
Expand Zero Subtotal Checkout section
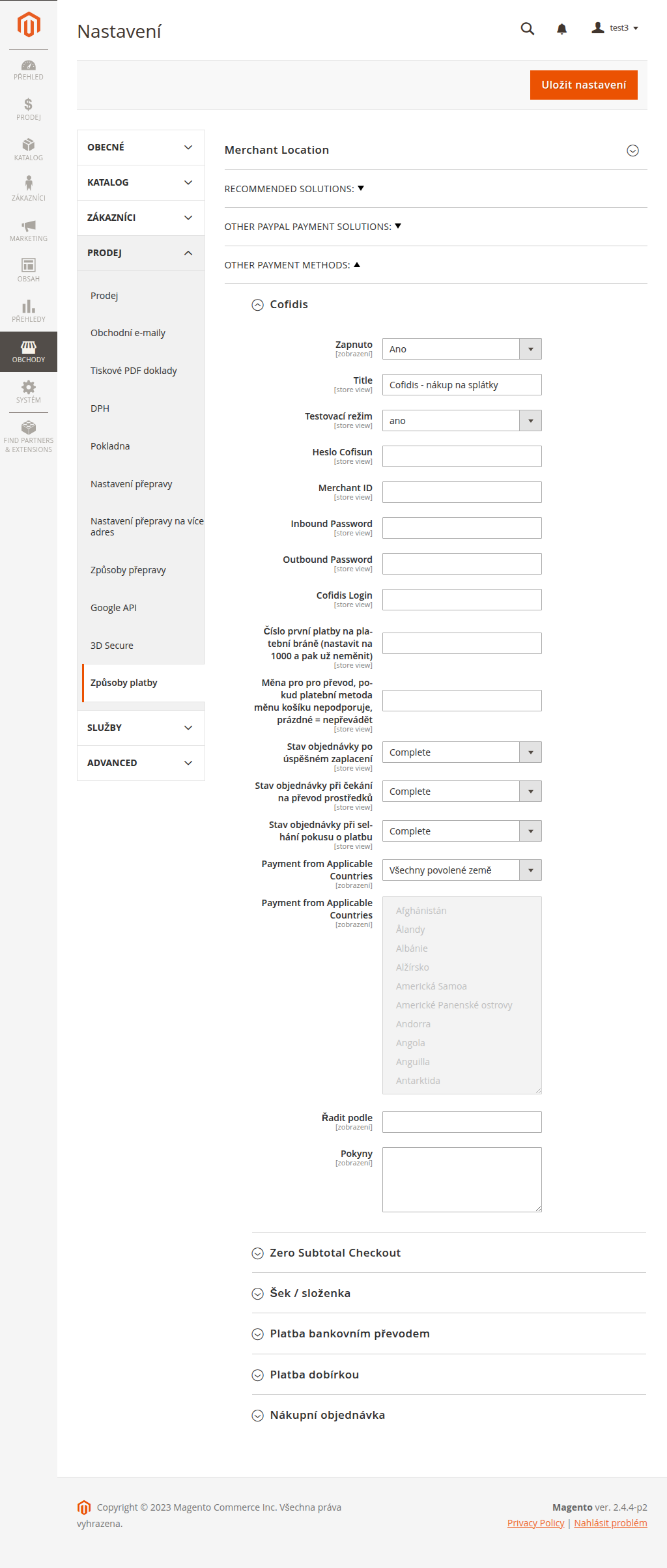click(x=258, y=1253)
